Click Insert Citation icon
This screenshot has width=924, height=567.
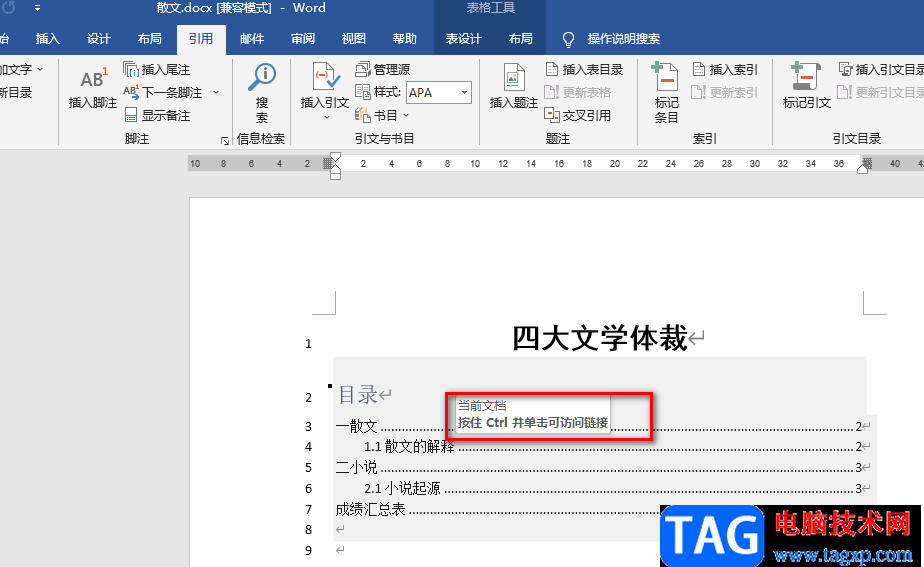[x=325, y=77]
